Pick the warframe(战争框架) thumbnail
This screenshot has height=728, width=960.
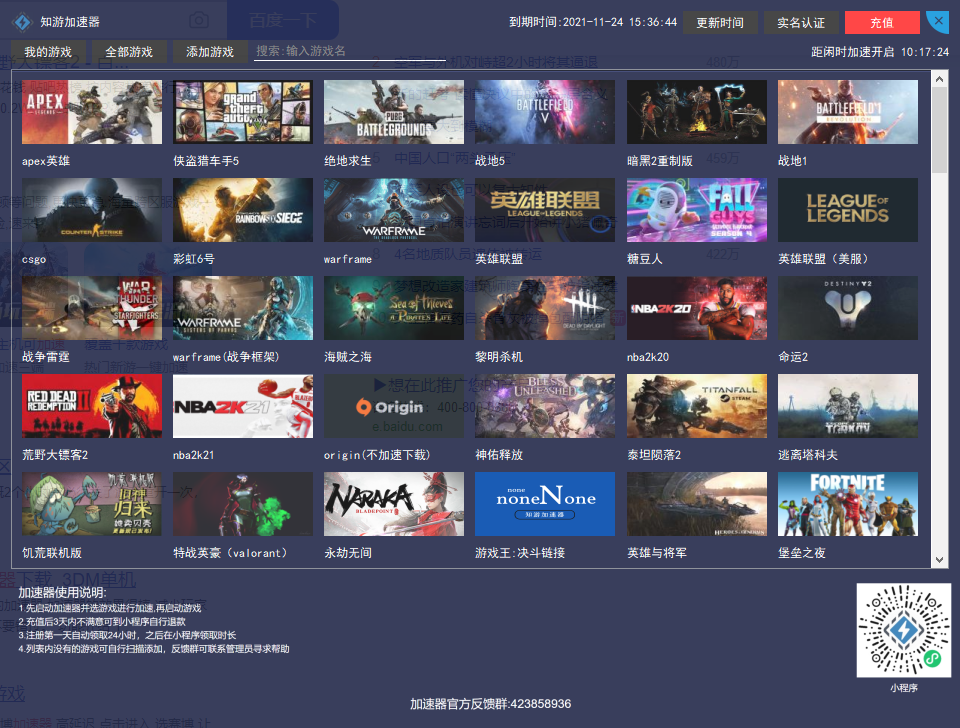243,308
